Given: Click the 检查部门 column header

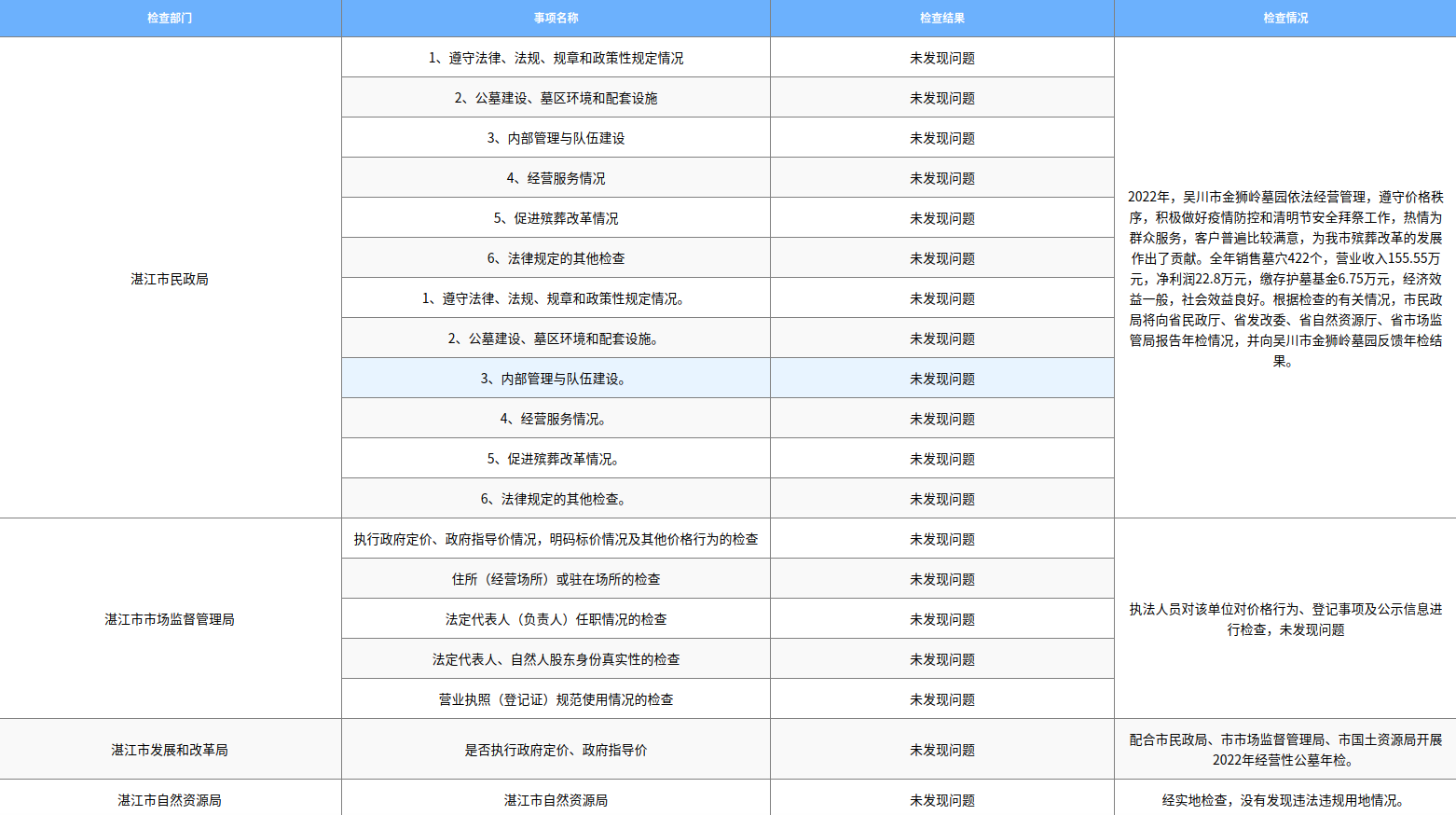Looking at the screenshot, I should tap(171, 17).
